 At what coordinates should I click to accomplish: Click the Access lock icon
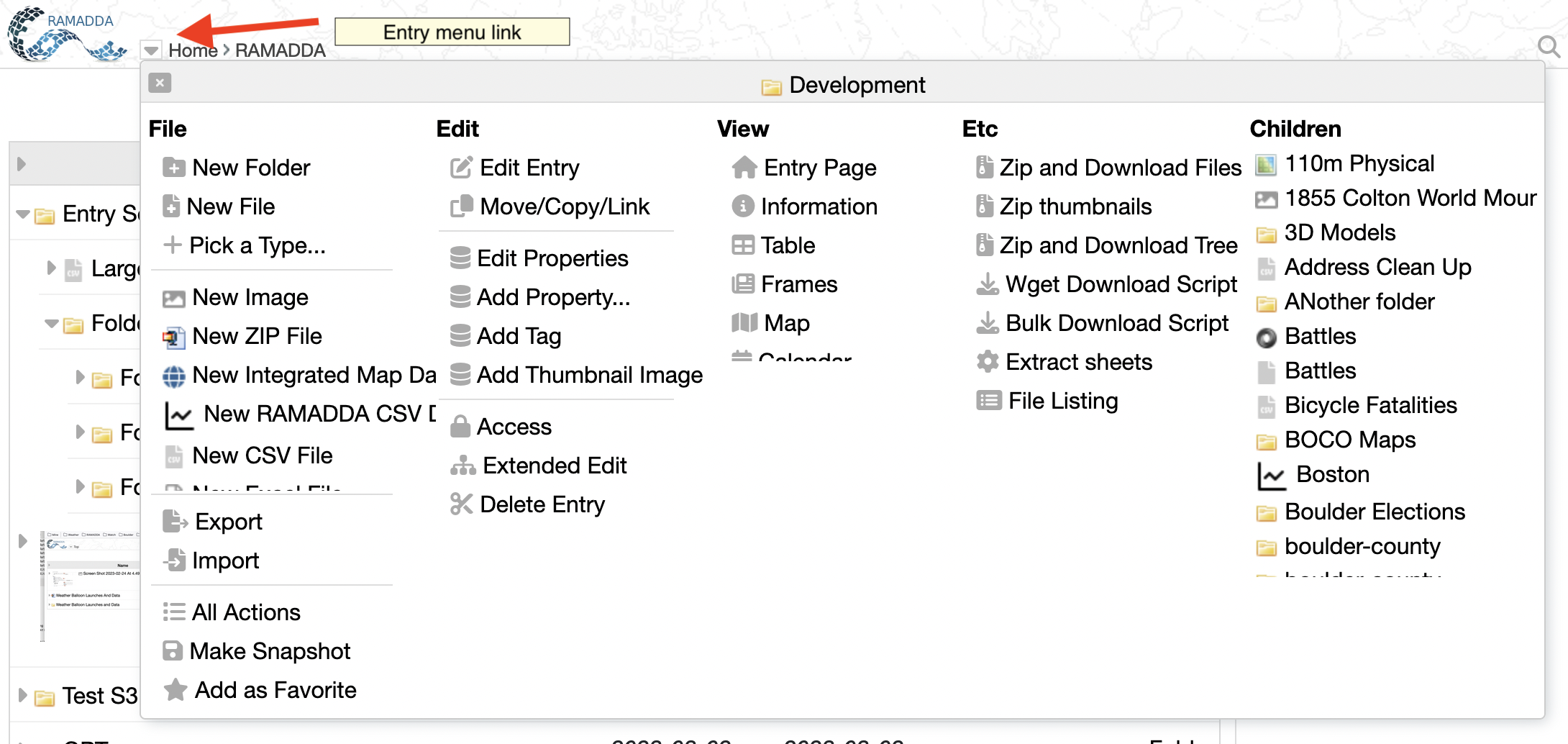pyautogui.click(x=460, y=427)
